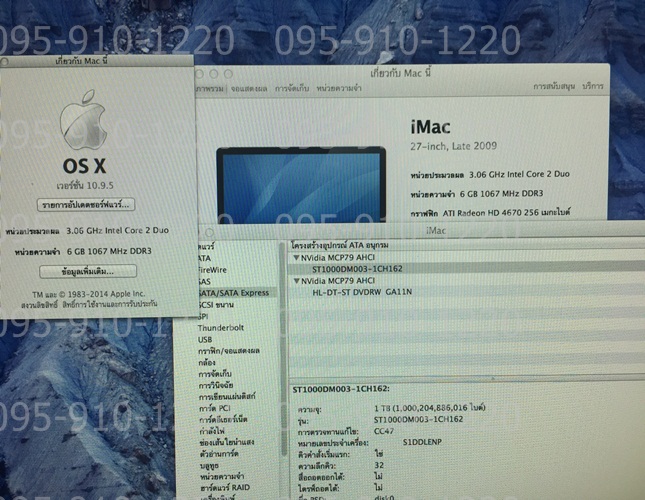This screenshot has height=500, width=645.
Task: Select Disc Burning (การเขียนแผ่นดิสก์) in sidebar
Action: click(x=227, y=396)
